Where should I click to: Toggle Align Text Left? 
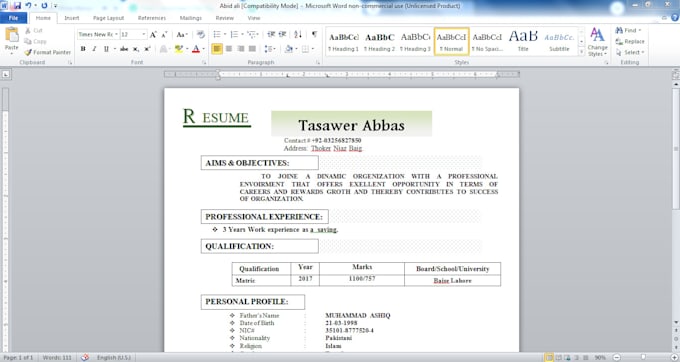click(217, 49)
